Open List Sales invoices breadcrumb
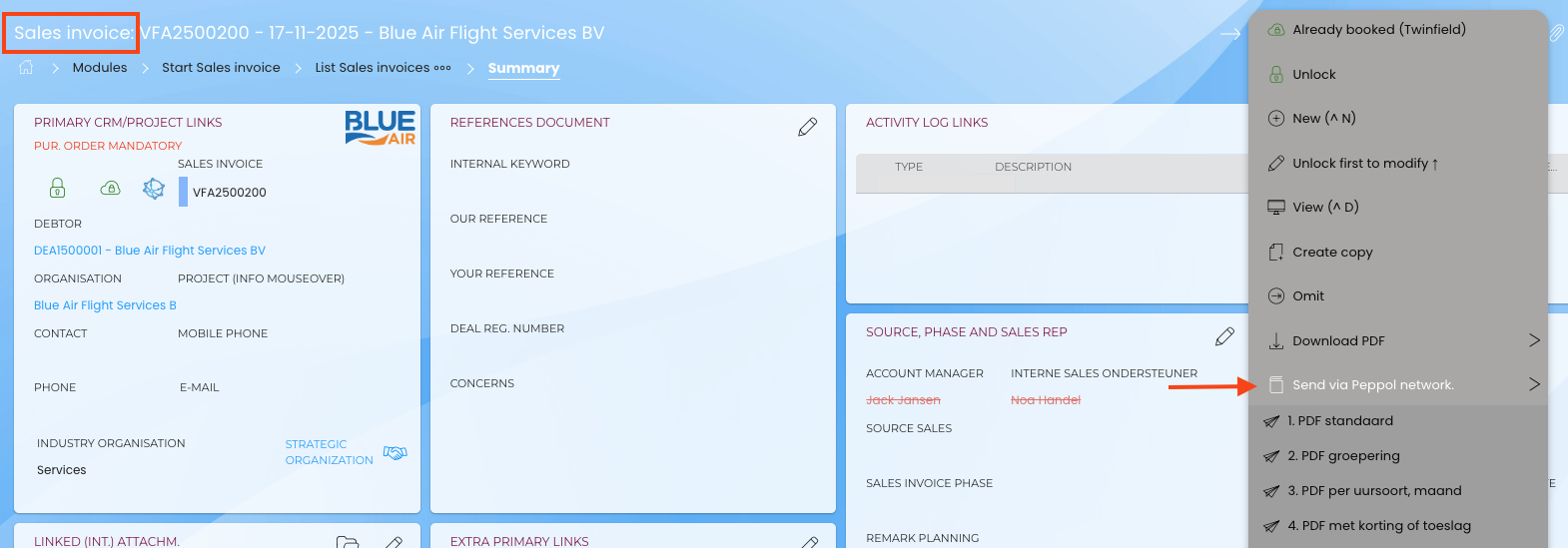The image size is (1568, 548). [x=373, y=68]
